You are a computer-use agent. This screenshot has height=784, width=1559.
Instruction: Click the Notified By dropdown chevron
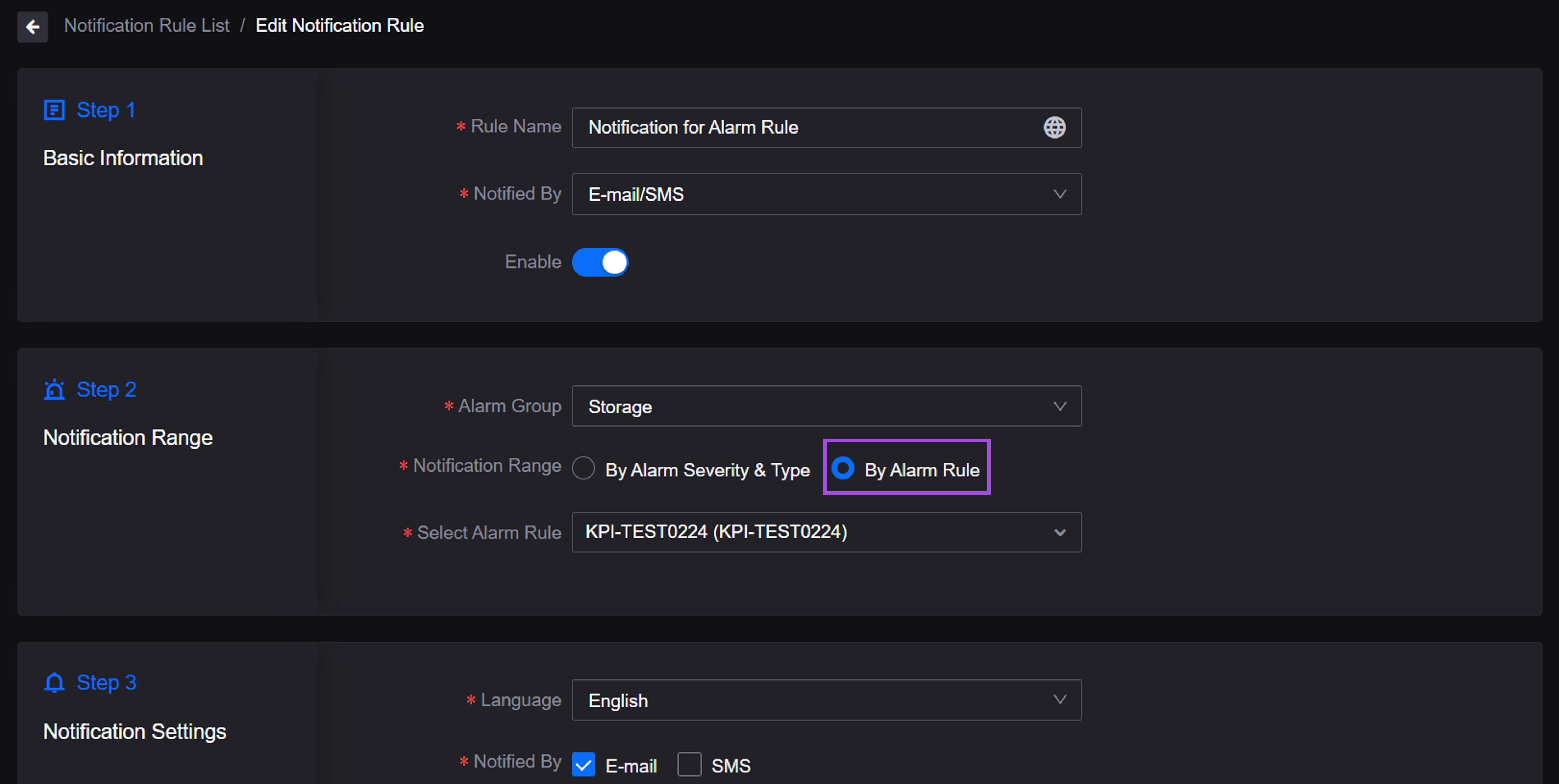(x=1059, y=194)
